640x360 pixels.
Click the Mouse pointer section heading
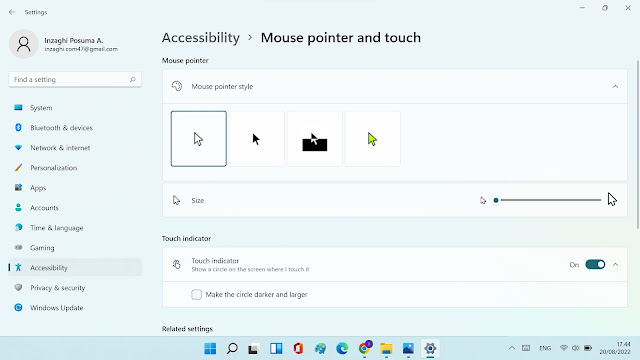185,60
